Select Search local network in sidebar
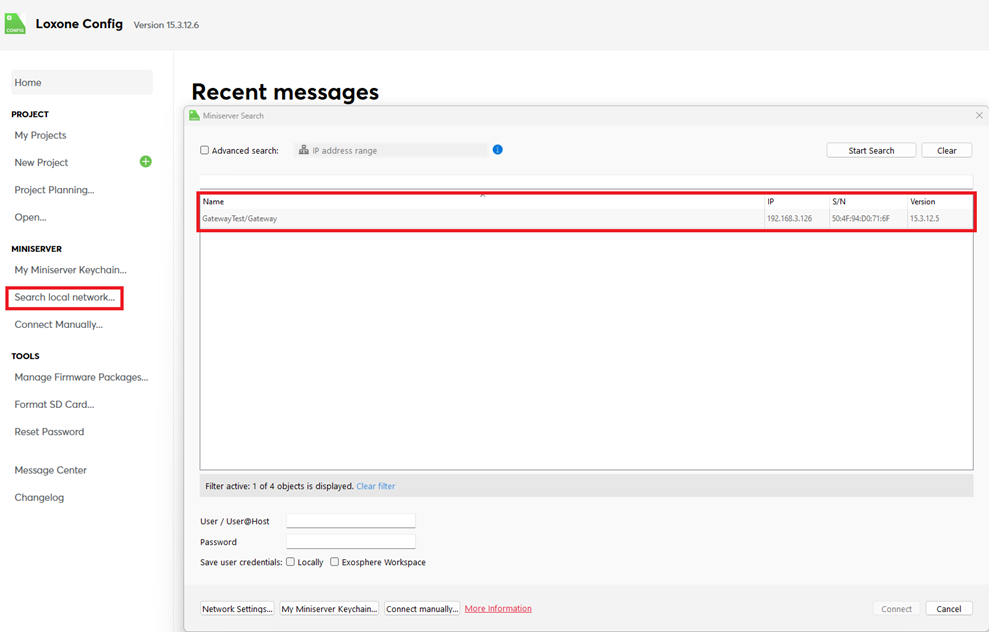The width and height of the screenshot is (989, 632). click(64, 297)
